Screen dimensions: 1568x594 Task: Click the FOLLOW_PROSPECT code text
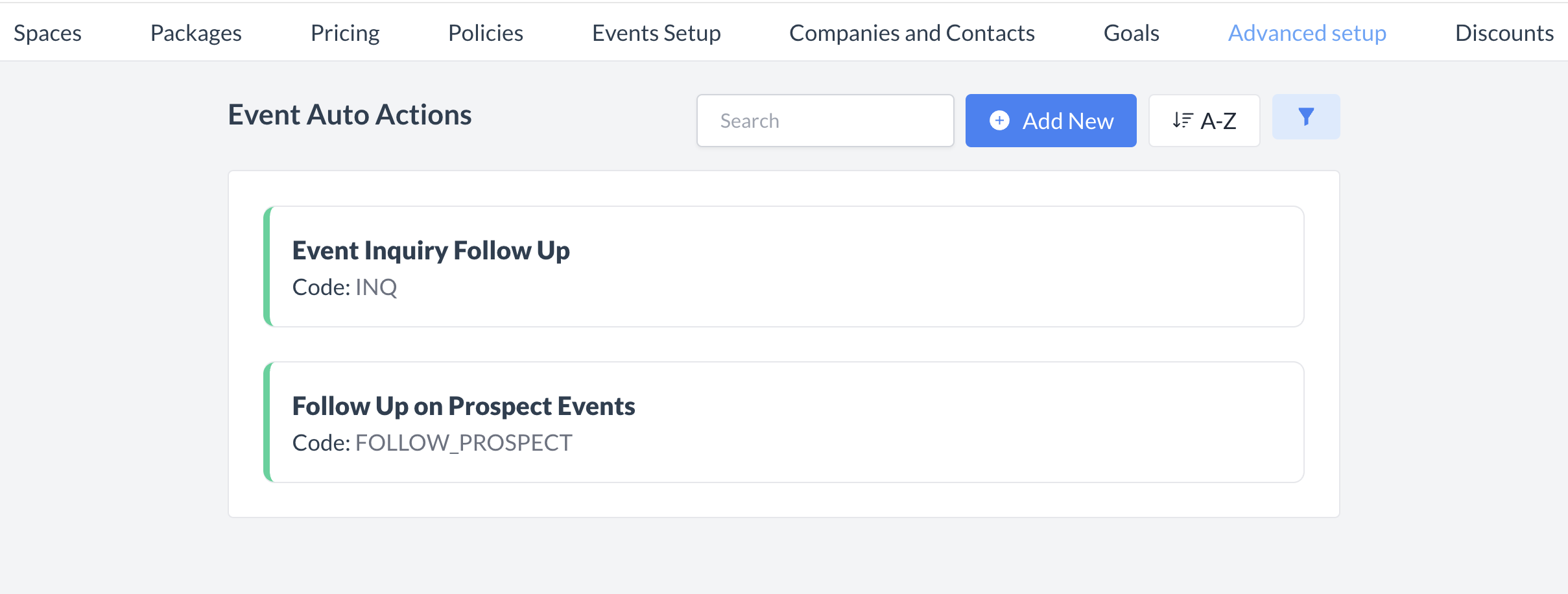(464, 442)
